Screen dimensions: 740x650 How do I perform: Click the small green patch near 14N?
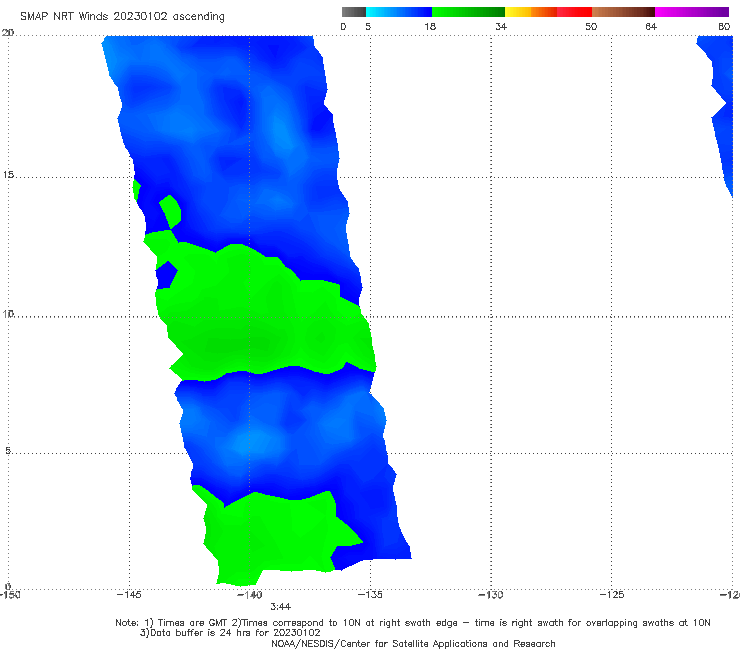(170, 211)
